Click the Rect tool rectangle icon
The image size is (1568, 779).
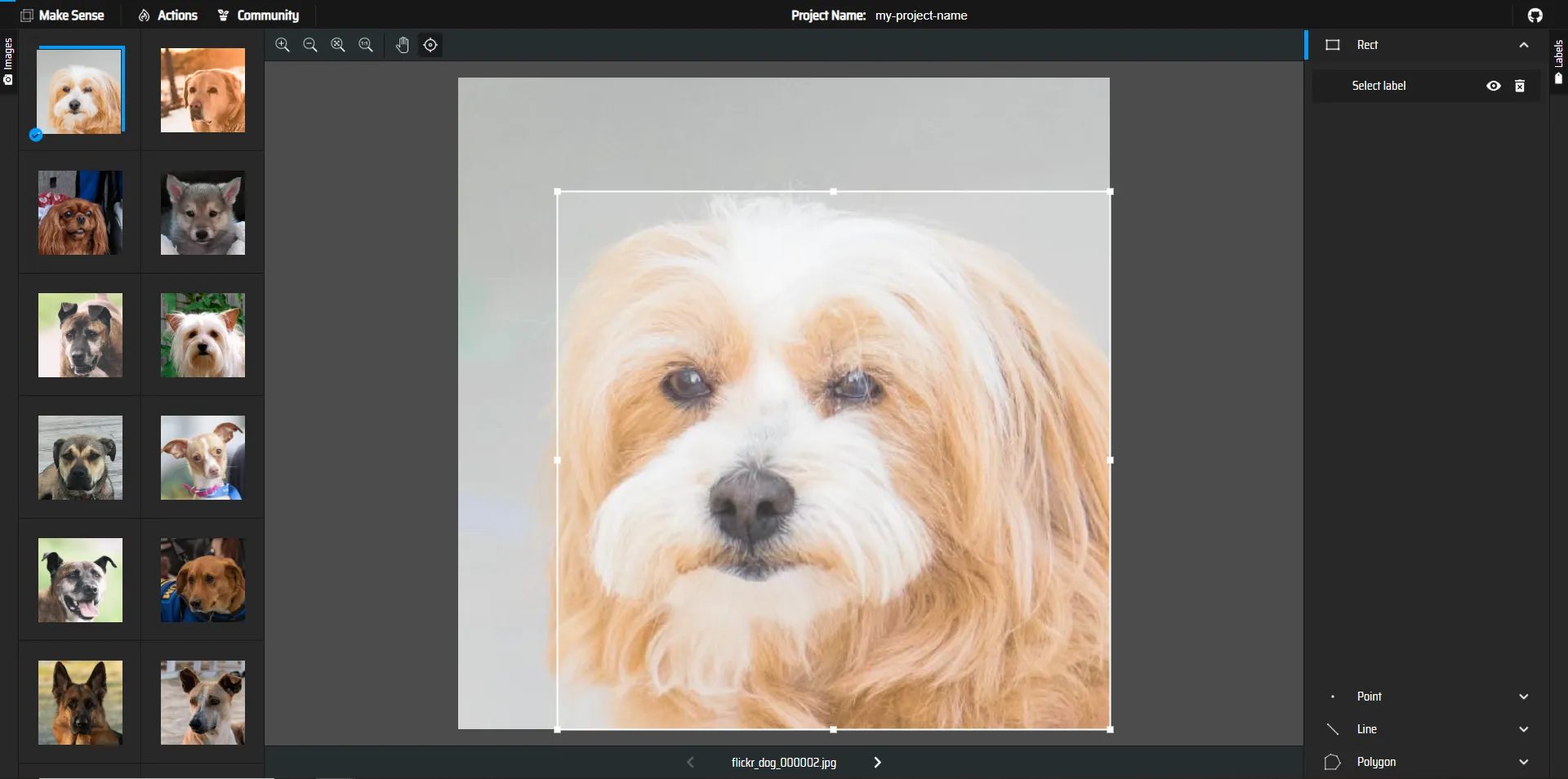(x=1333, y=45)
